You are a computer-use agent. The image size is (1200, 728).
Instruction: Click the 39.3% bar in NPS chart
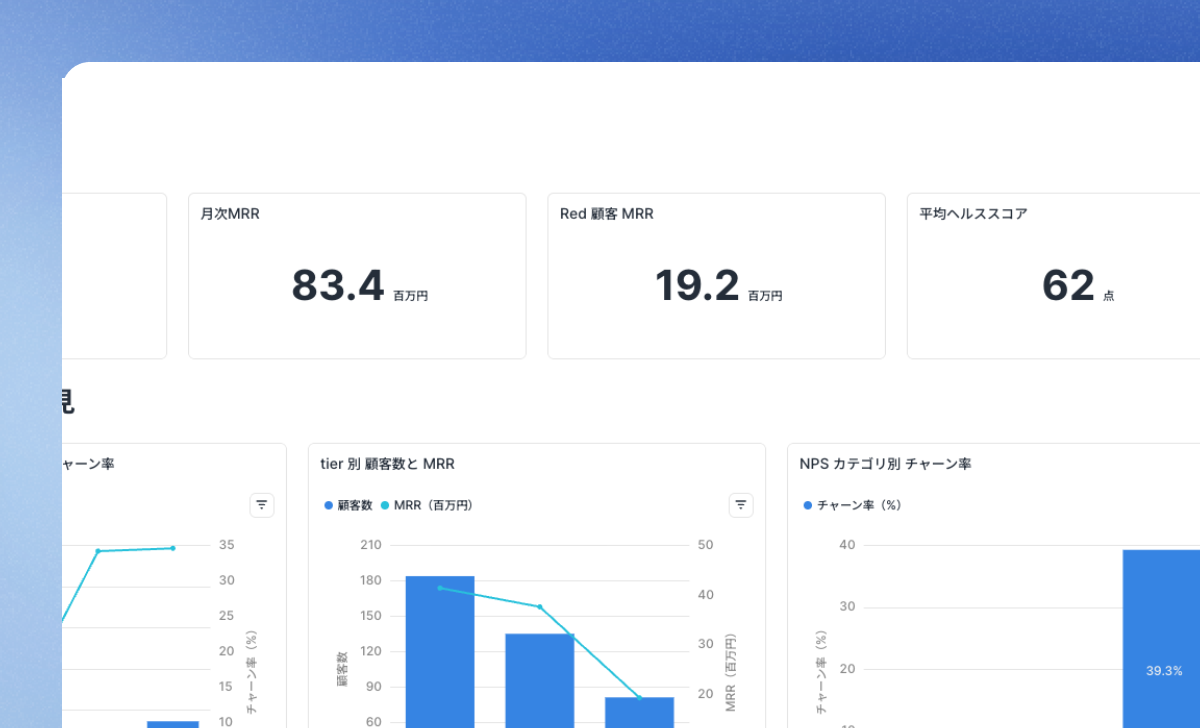tap(1161, 639)
